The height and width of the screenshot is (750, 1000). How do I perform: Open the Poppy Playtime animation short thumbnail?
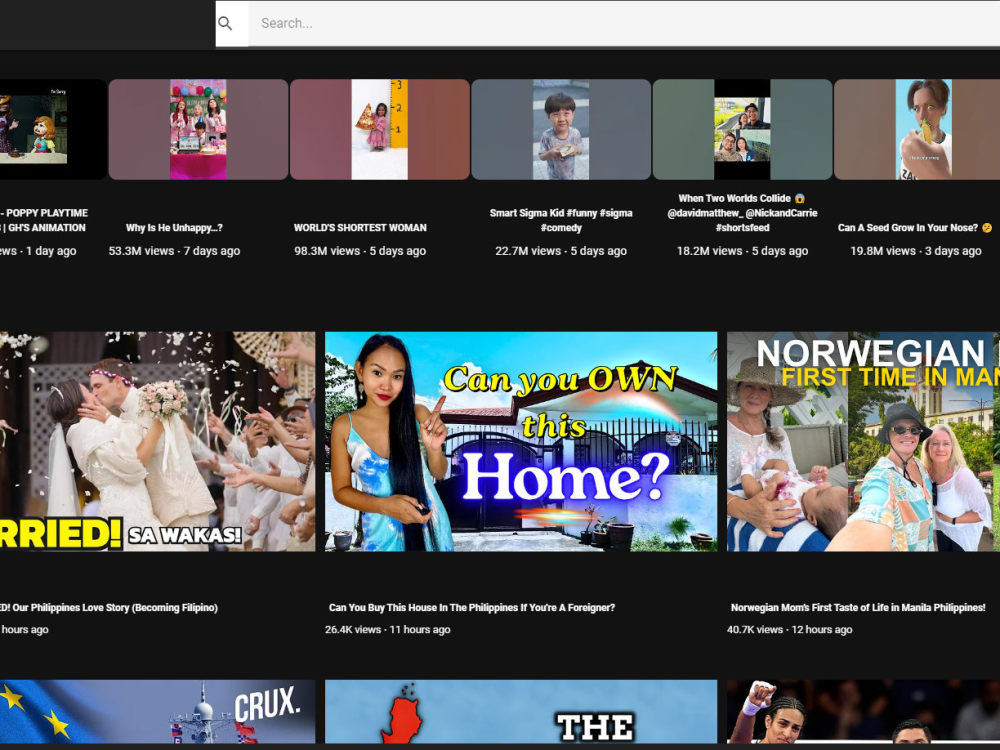(x=54, y=129)
